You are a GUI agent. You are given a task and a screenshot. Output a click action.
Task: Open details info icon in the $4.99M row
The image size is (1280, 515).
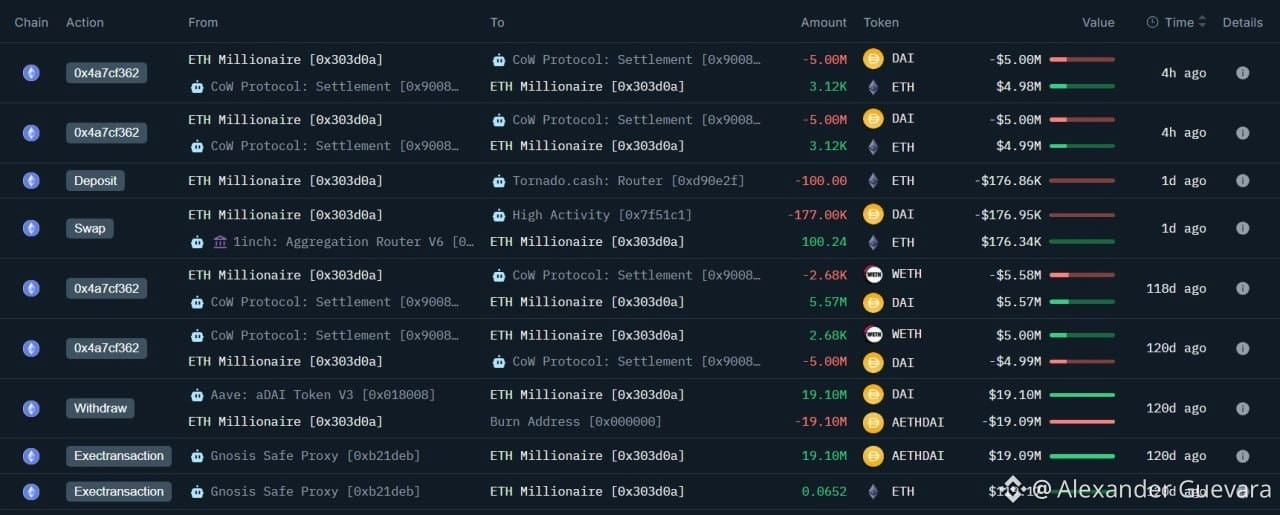(1242, 133)
